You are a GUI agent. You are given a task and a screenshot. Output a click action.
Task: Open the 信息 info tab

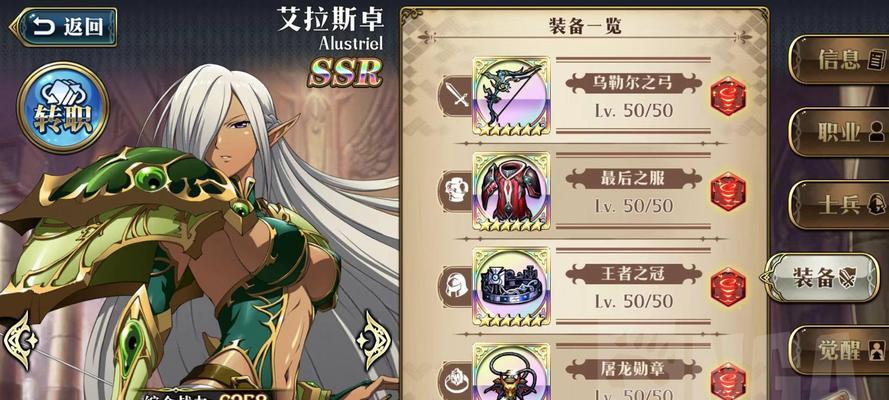click(x=840, y=59)
